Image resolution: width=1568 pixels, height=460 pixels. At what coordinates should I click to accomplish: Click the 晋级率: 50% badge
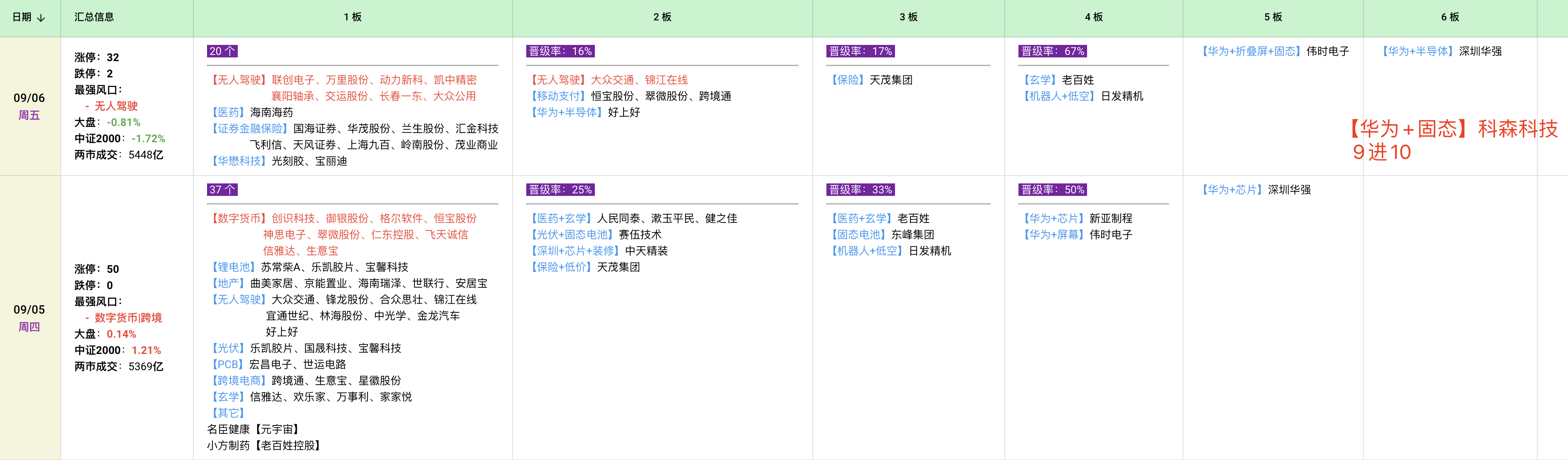point(1053,190)
